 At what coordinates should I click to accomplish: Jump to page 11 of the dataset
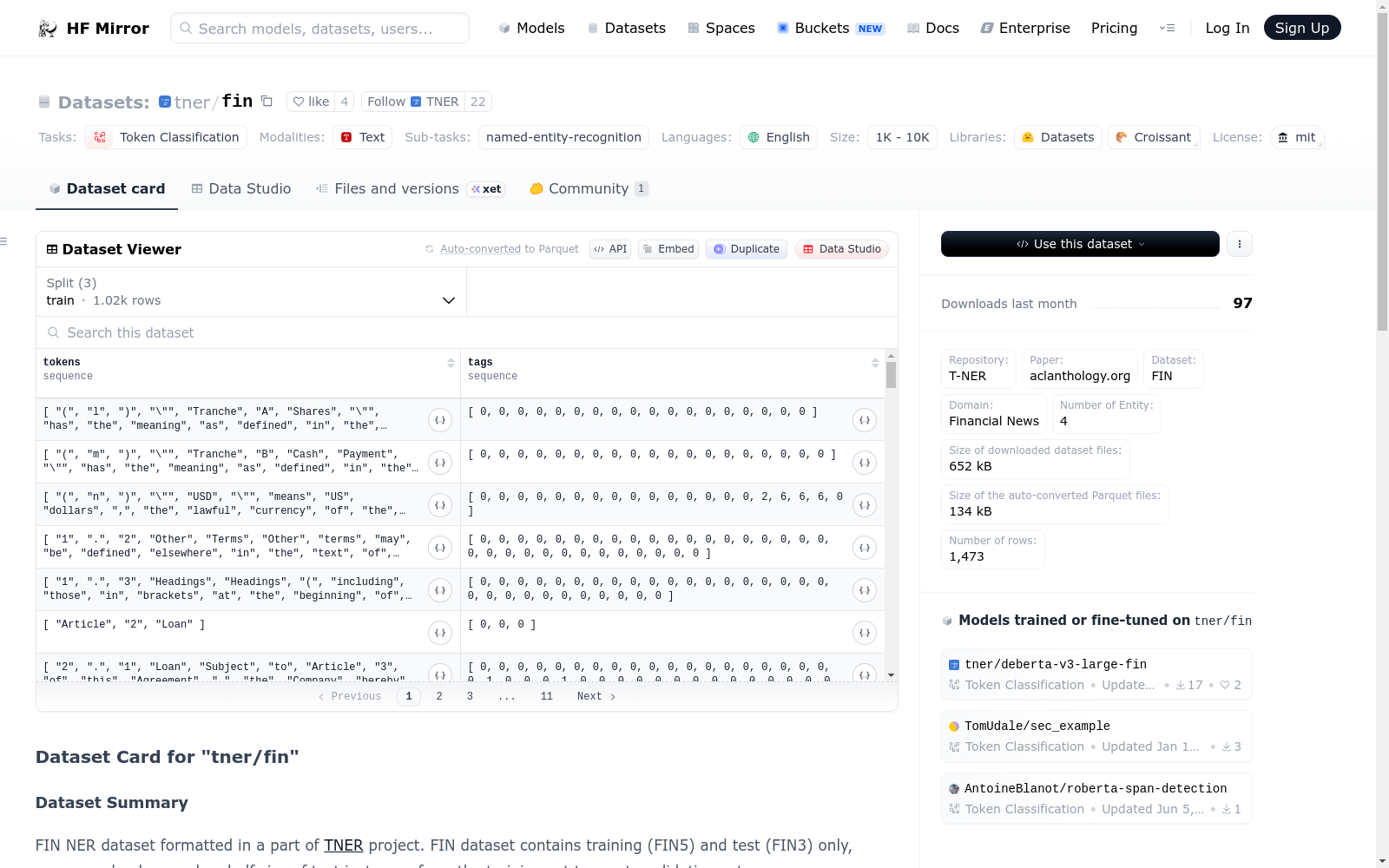click(546, 696)
